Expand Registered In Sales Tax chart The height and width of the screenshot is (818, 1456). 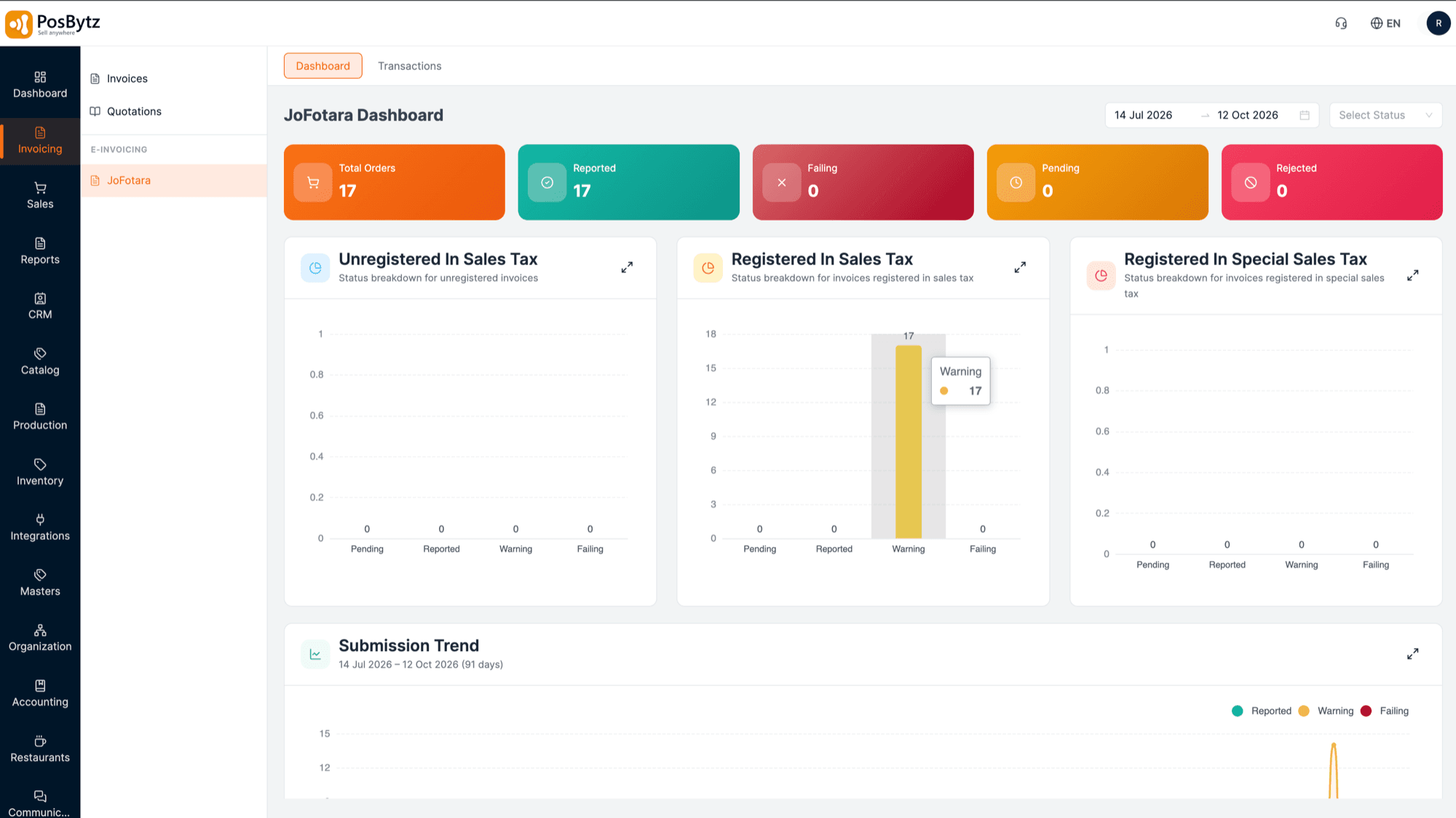(x=1020, y=267)
